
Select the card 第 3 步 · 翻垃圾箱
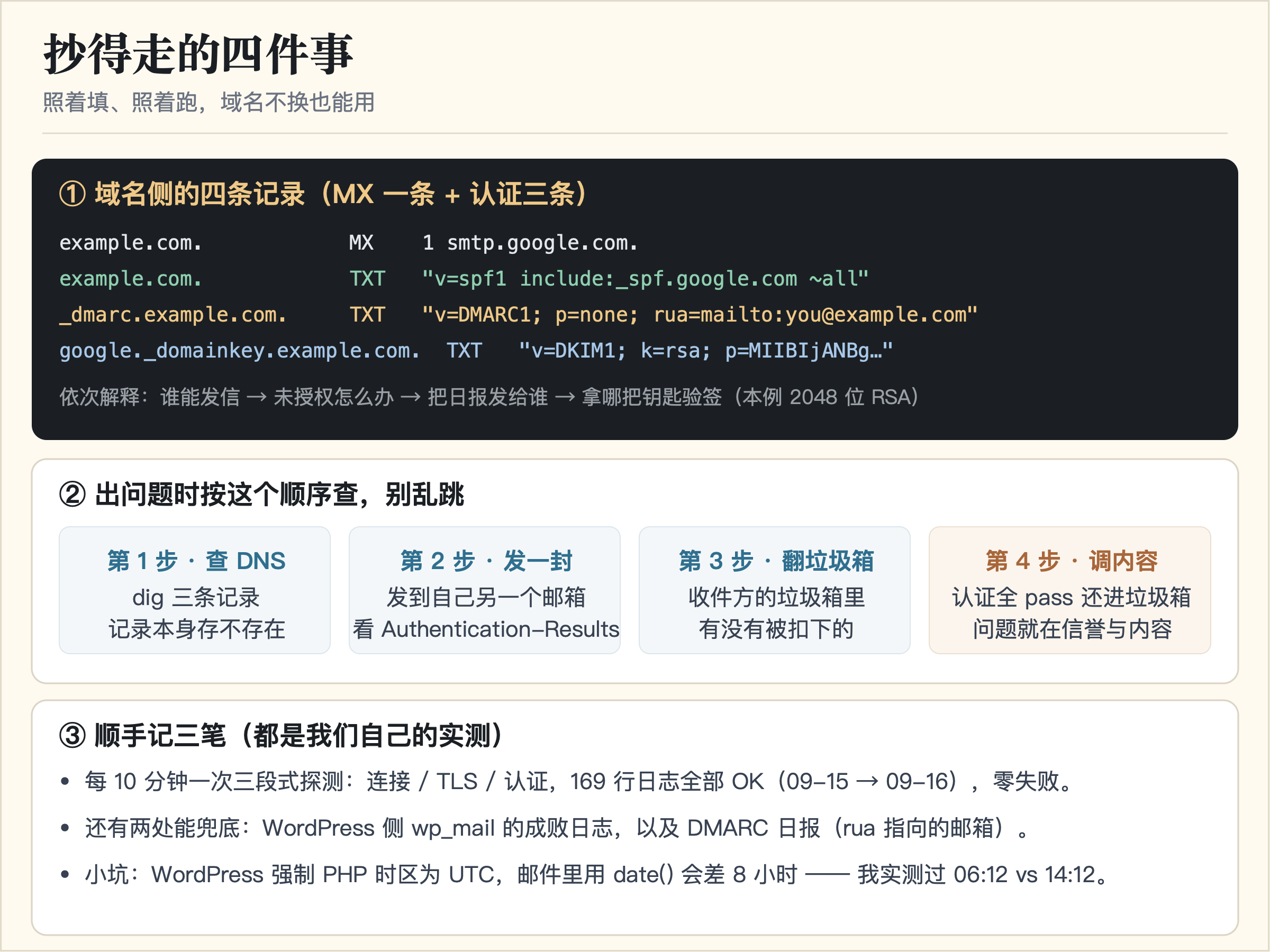[x=775, y=590]
